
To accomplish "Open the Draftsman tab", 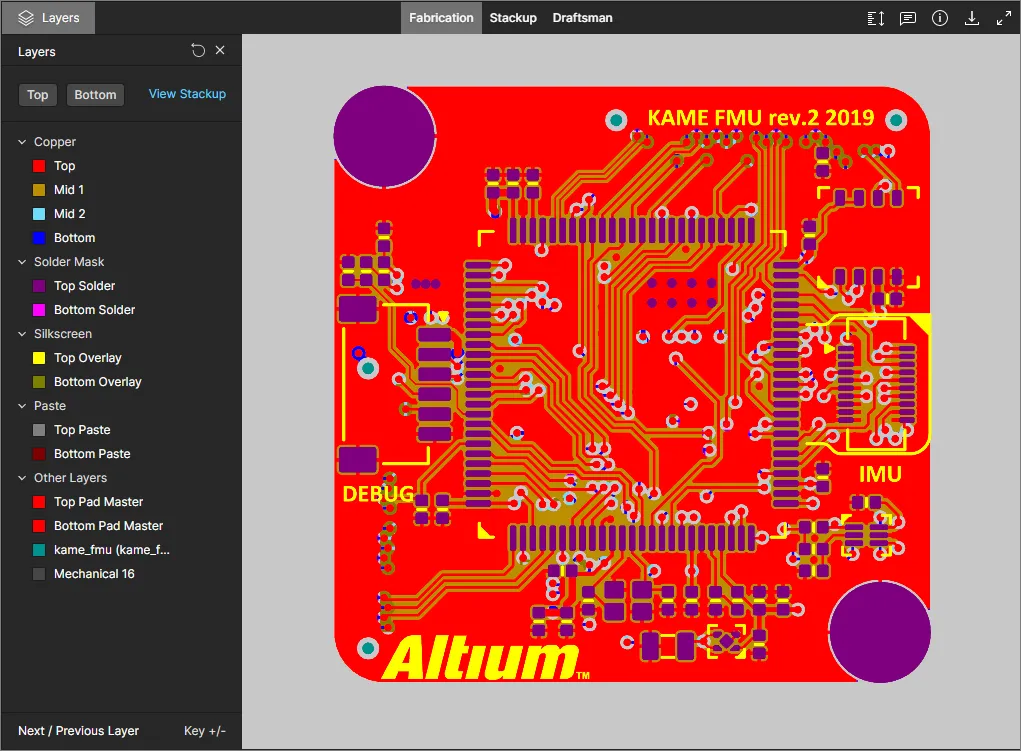I will pos(582,18).
